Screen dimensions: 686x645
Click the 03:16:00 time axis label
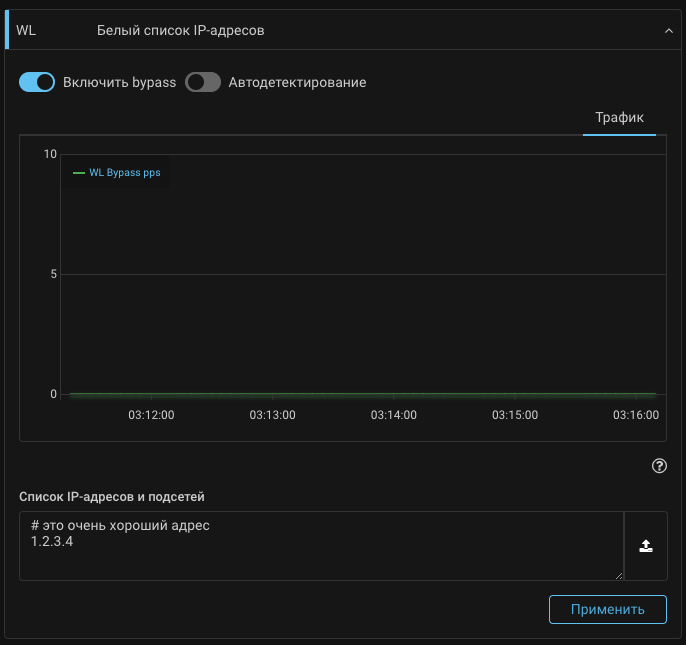tap(636, 414)
